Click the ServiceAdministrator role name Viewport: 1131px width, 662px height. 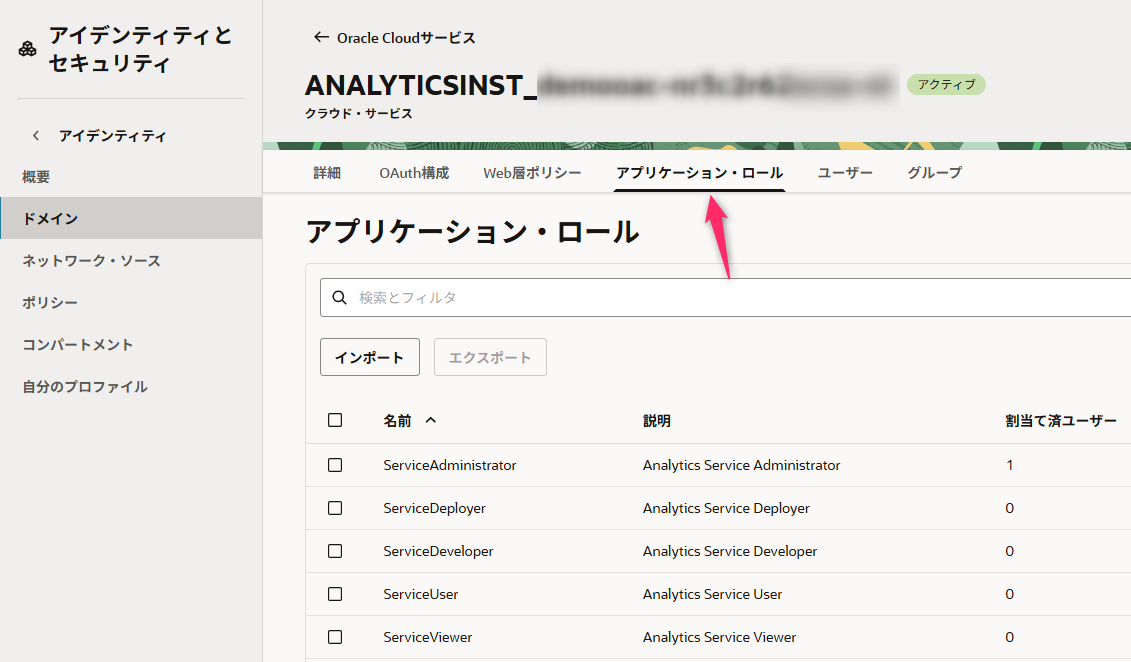point(450,465)
